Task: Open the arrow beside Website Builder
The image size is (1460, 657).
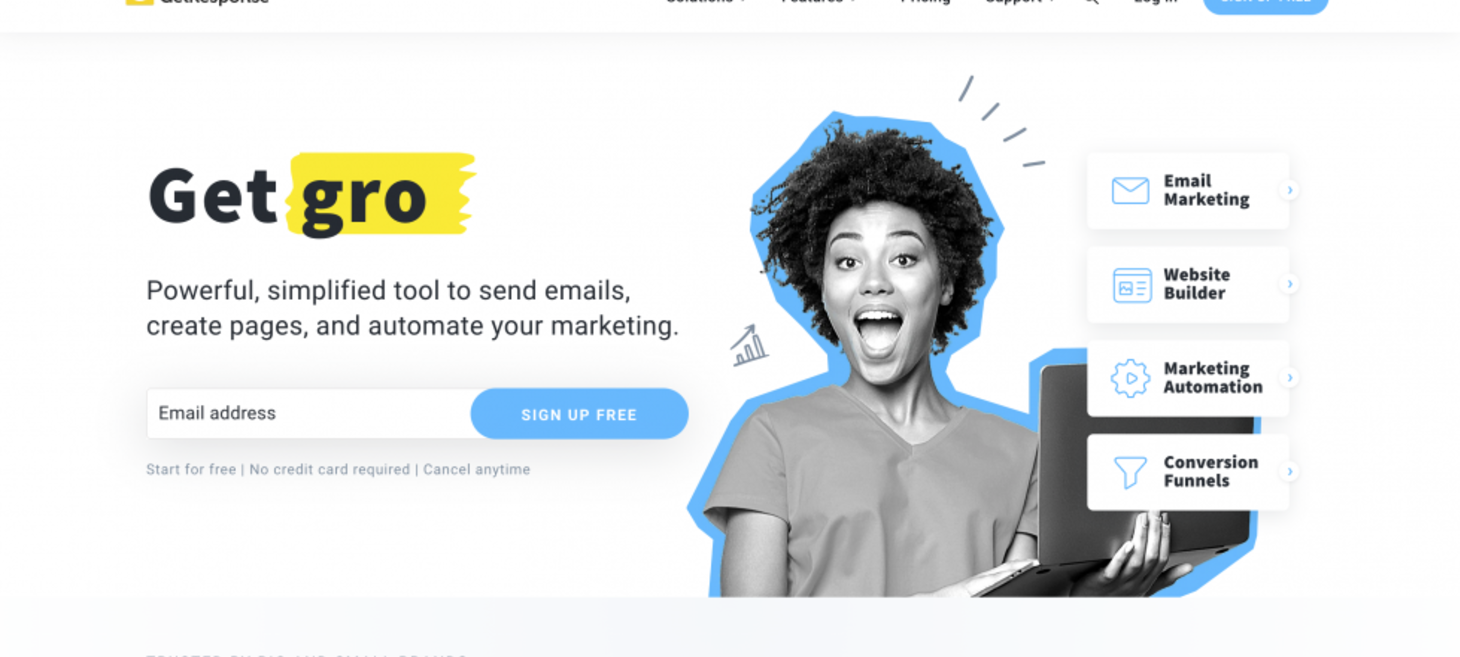Action: click(1290, 284)
